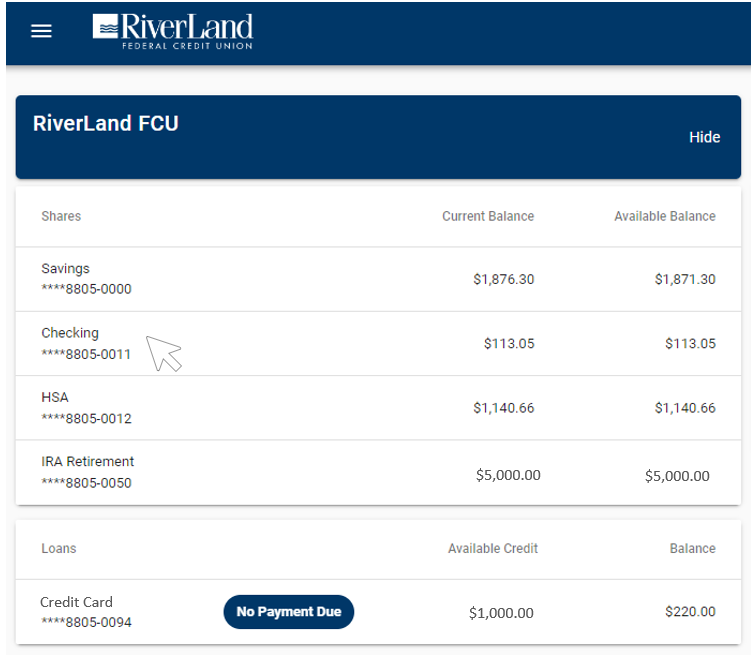The height and width of the screenshot is (655, 751).
Task: Click the Available Balance column header
Action: [665, 216]
